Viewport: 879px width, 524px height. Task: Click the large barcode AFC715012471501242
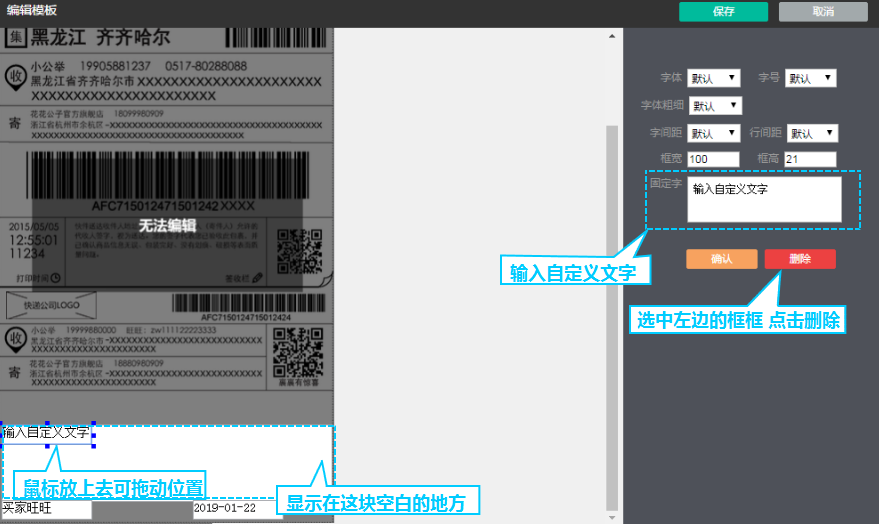pos(168,174)
